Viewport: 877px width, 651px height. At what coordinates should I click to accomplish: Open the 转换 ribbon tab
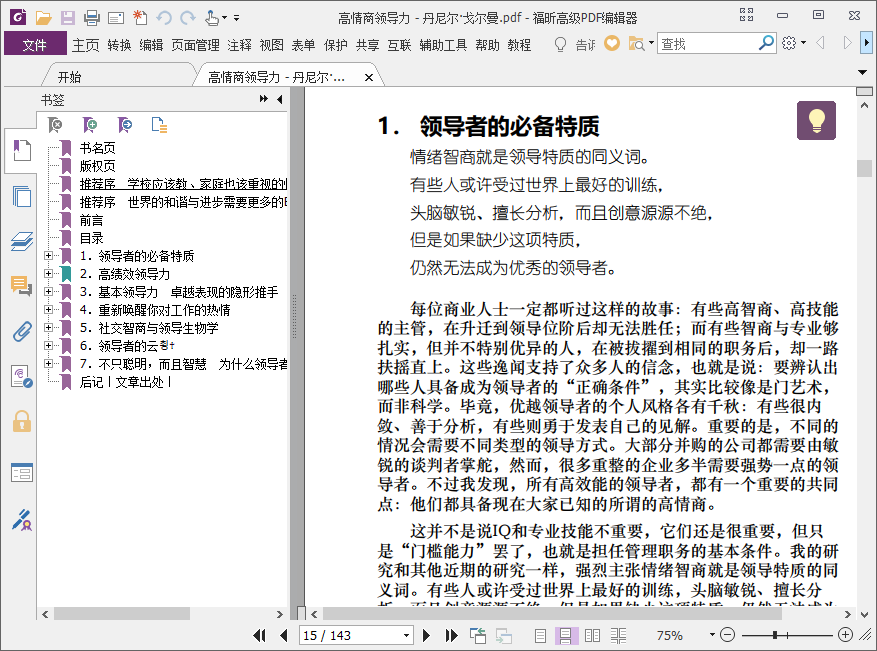tap(119, 45)
